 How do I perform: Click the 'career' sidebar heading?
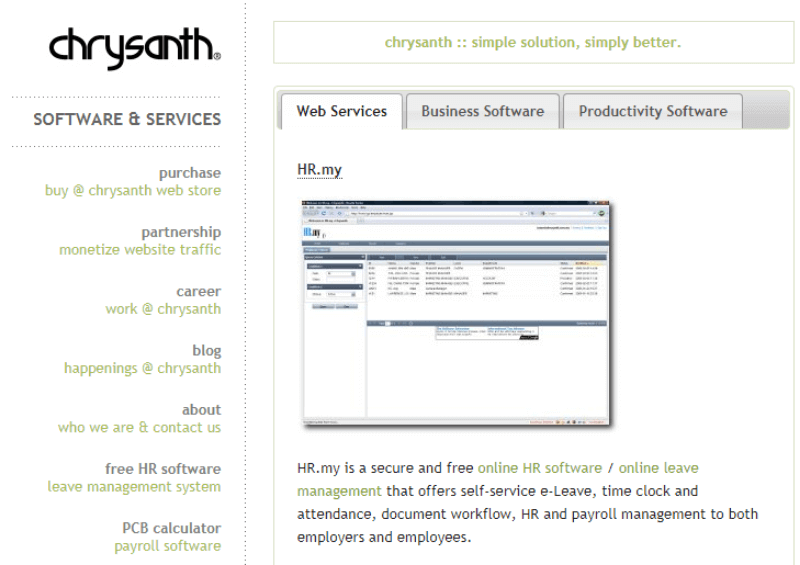click(198, 291)
